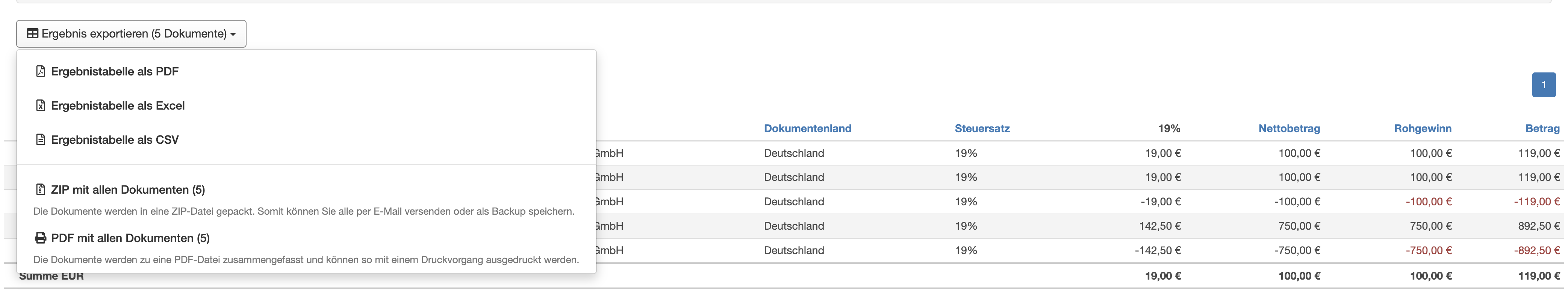The height and width of the screenshot is (307, 1568).
Task: Sort by Steuersatz column header
Action: (982, 128)
